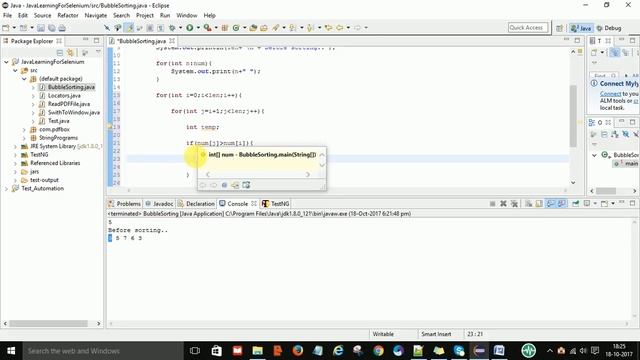Click the Save All toolbar icon
The image size is (640, 360).
[51, 28]
